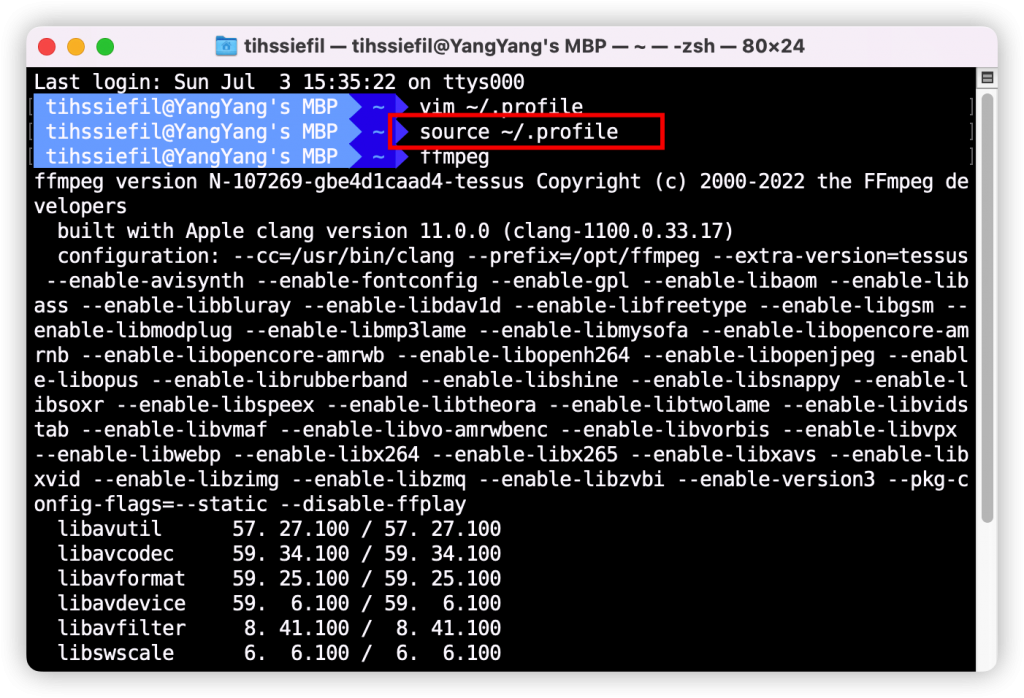Click the red close window button
This screenshot has width=1024, height=698.
point(47,47)
